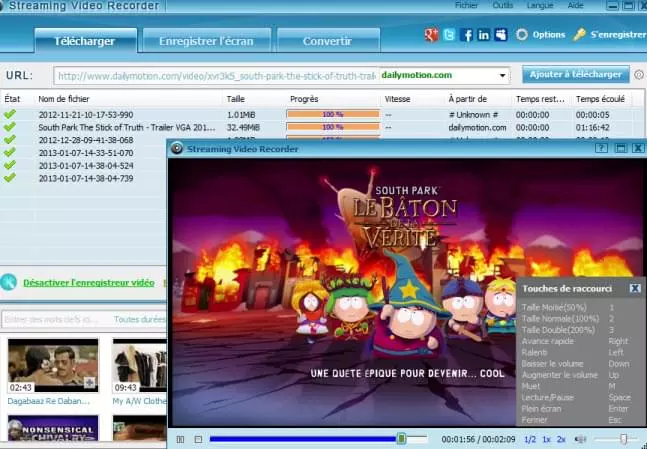Click the Ajouter à télécharger button
Viewport: 647px width, 449px height.
(x=576, y=75)
